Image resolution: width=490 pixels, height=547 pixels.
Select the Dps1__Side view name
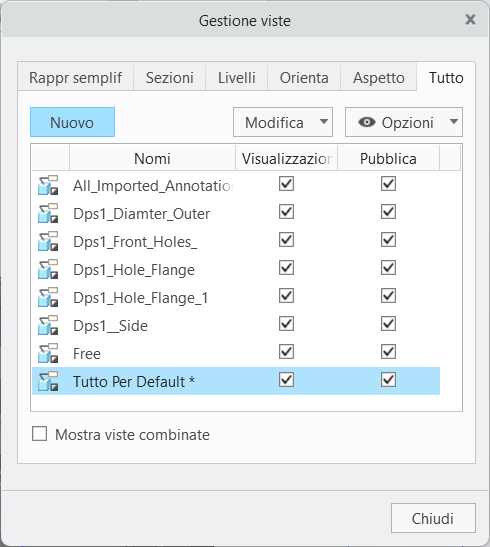110,326
